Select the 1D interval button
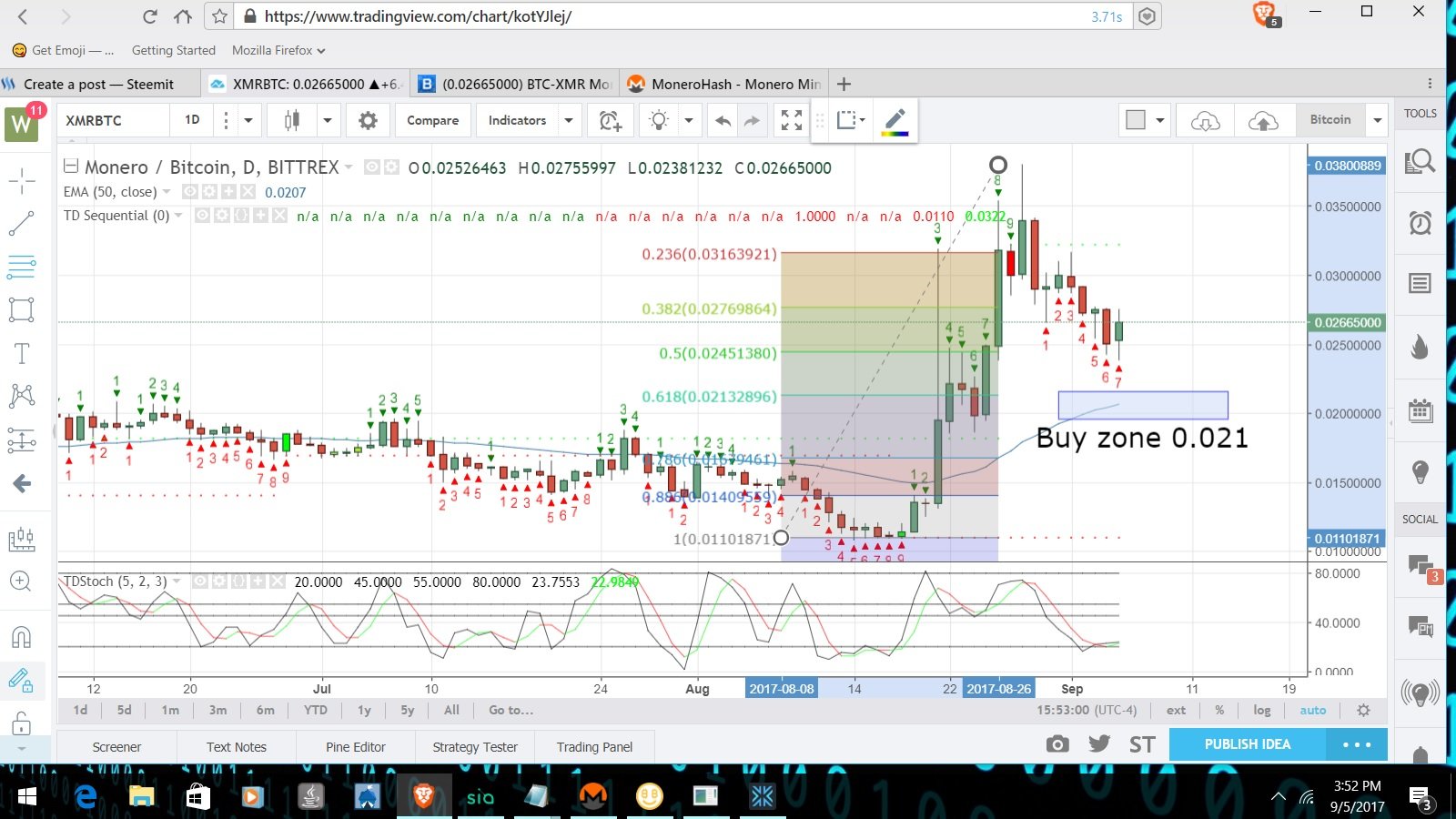The width and height of the screenshot is (1456, 819). (192, 120)
